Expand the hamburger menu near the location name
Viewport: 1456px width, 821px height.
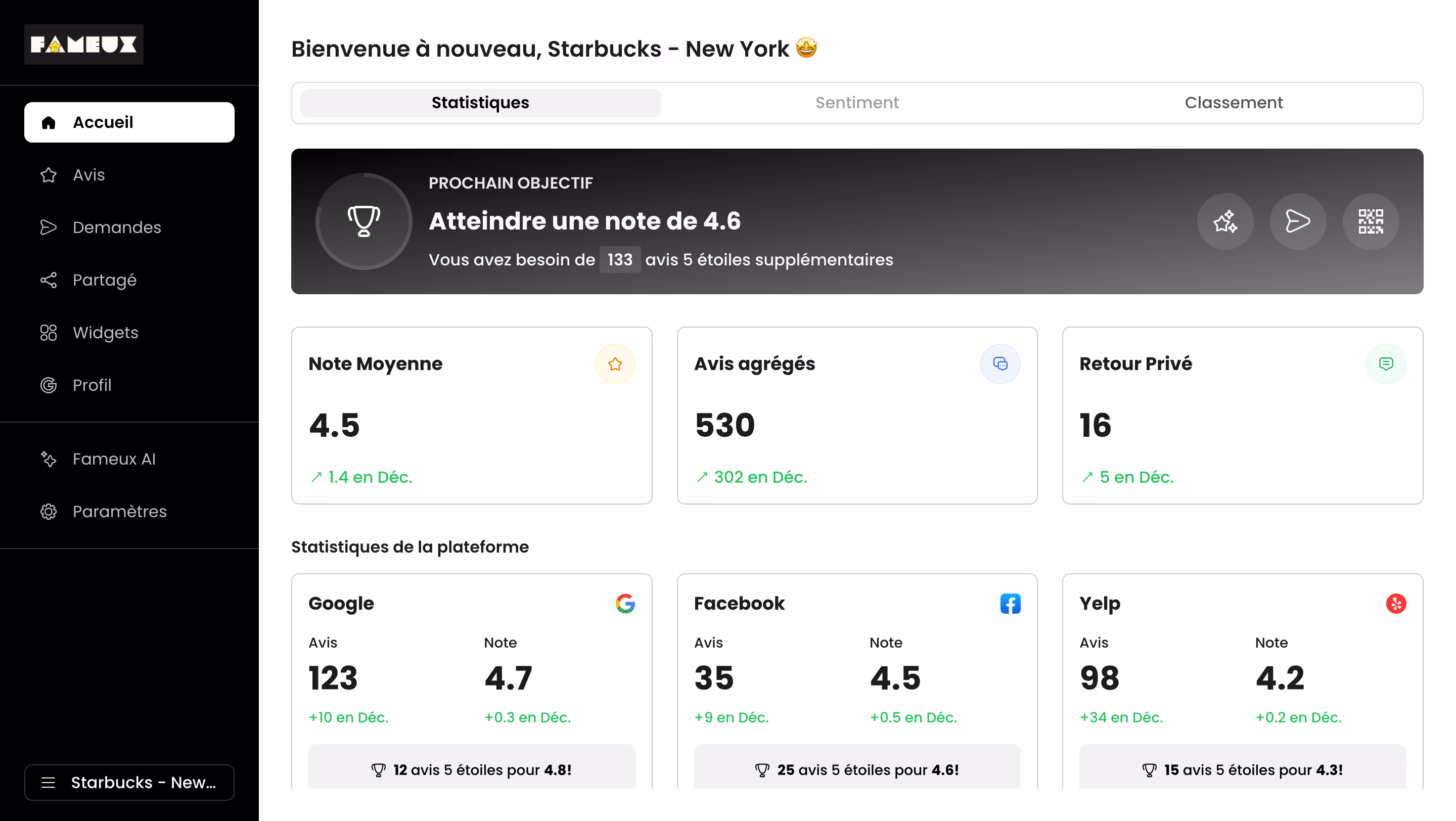[x=49, y=783]
